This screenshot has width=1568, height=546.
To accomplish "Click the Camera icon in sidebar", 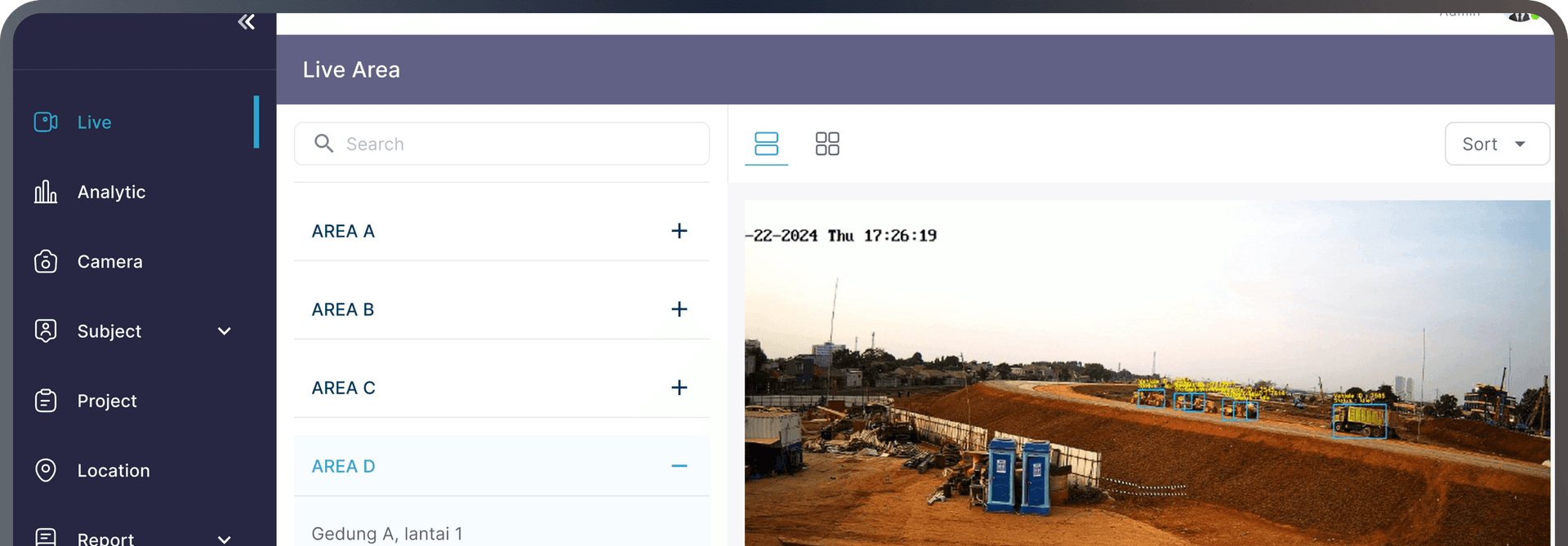I will point(46,262).
